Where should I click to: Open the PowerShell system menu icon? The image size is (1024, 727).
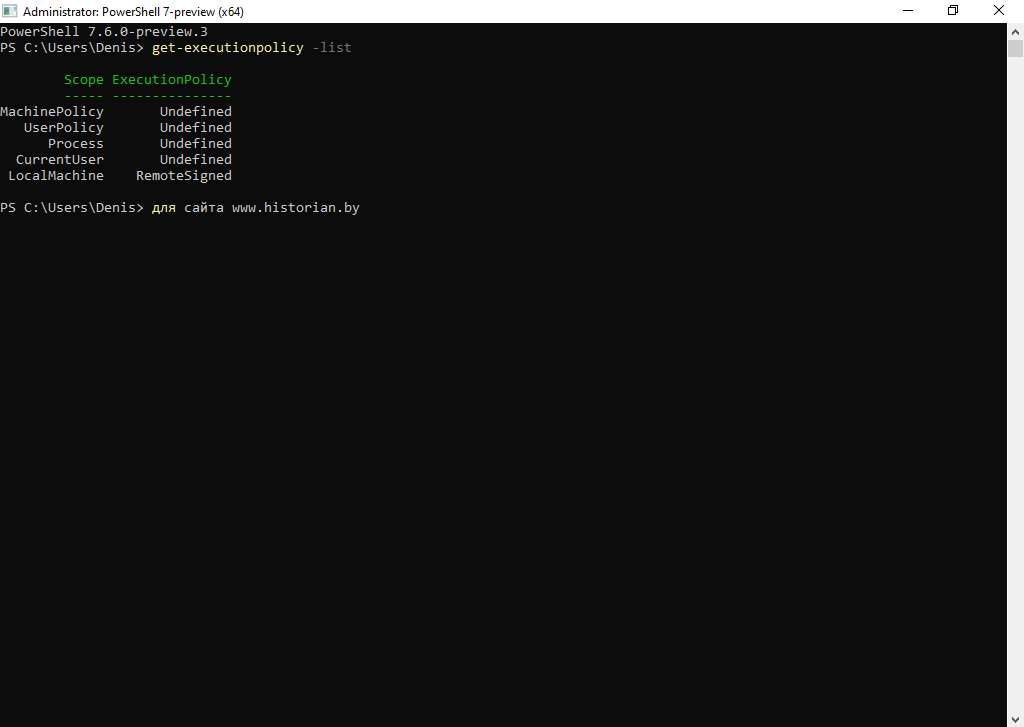coord(10,11)
